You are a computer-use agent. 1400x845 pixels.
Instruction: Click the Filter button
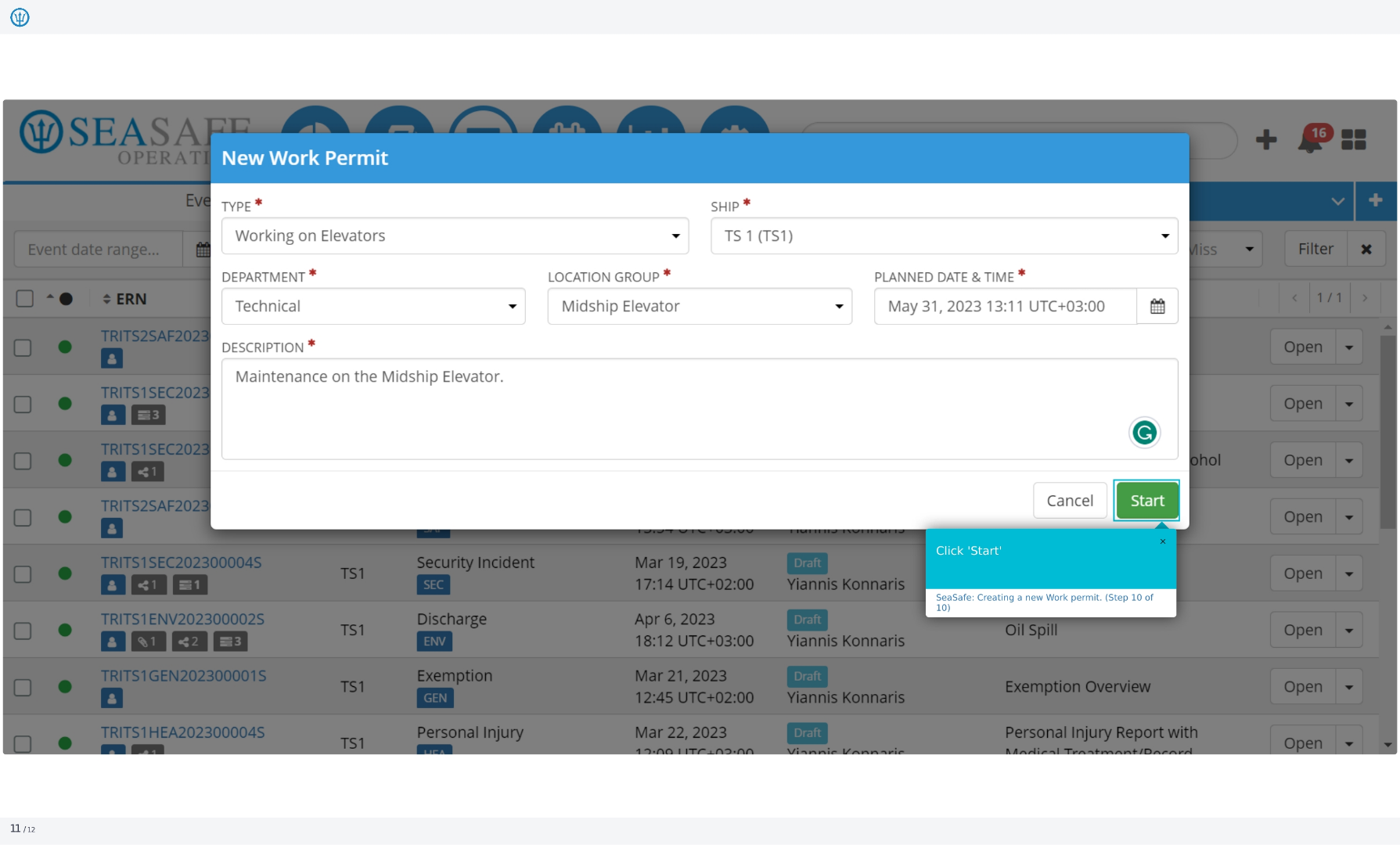tap(1315, 249)
